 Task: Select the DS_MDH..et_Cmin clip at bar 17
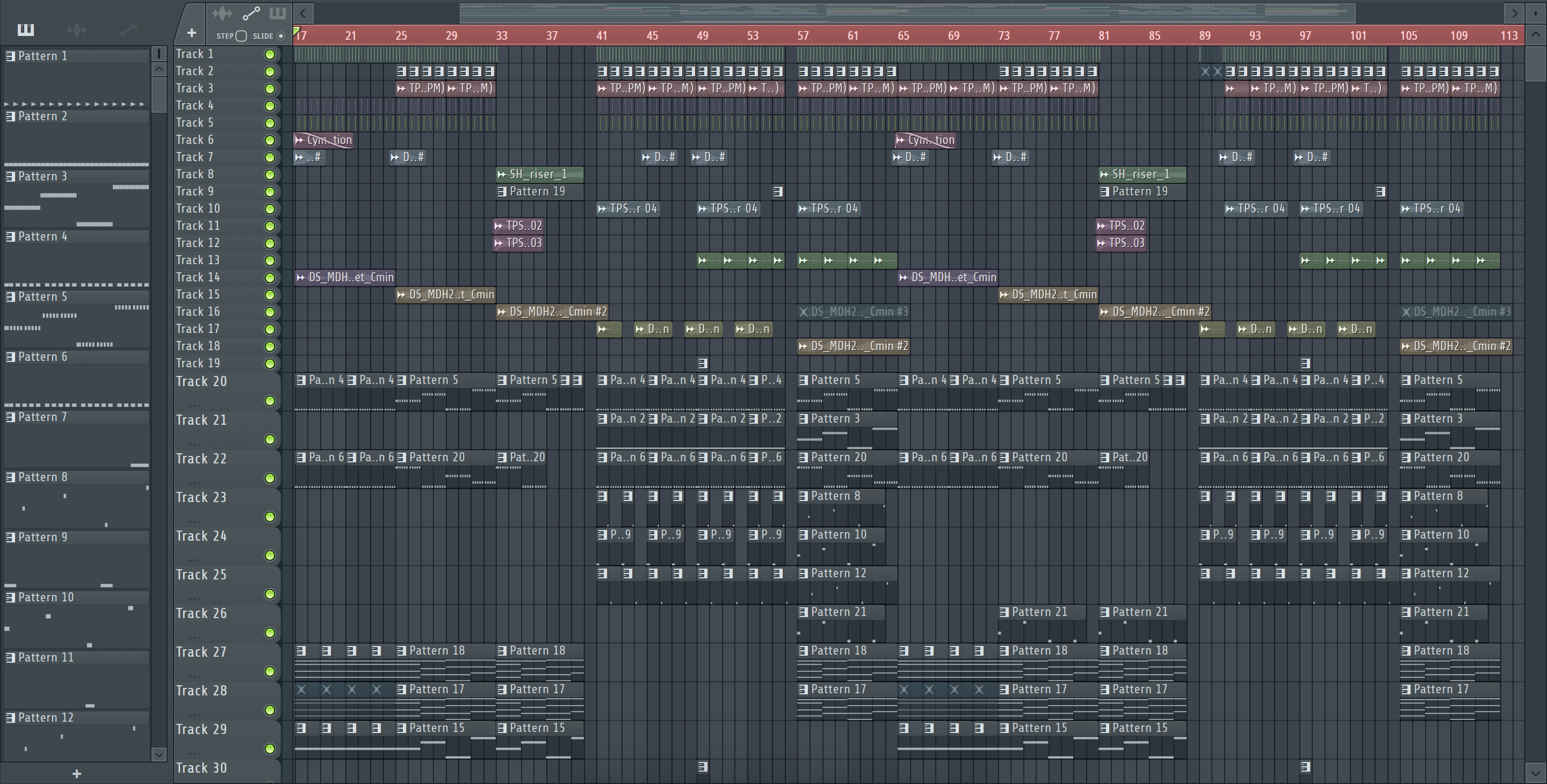click(345, 277)
